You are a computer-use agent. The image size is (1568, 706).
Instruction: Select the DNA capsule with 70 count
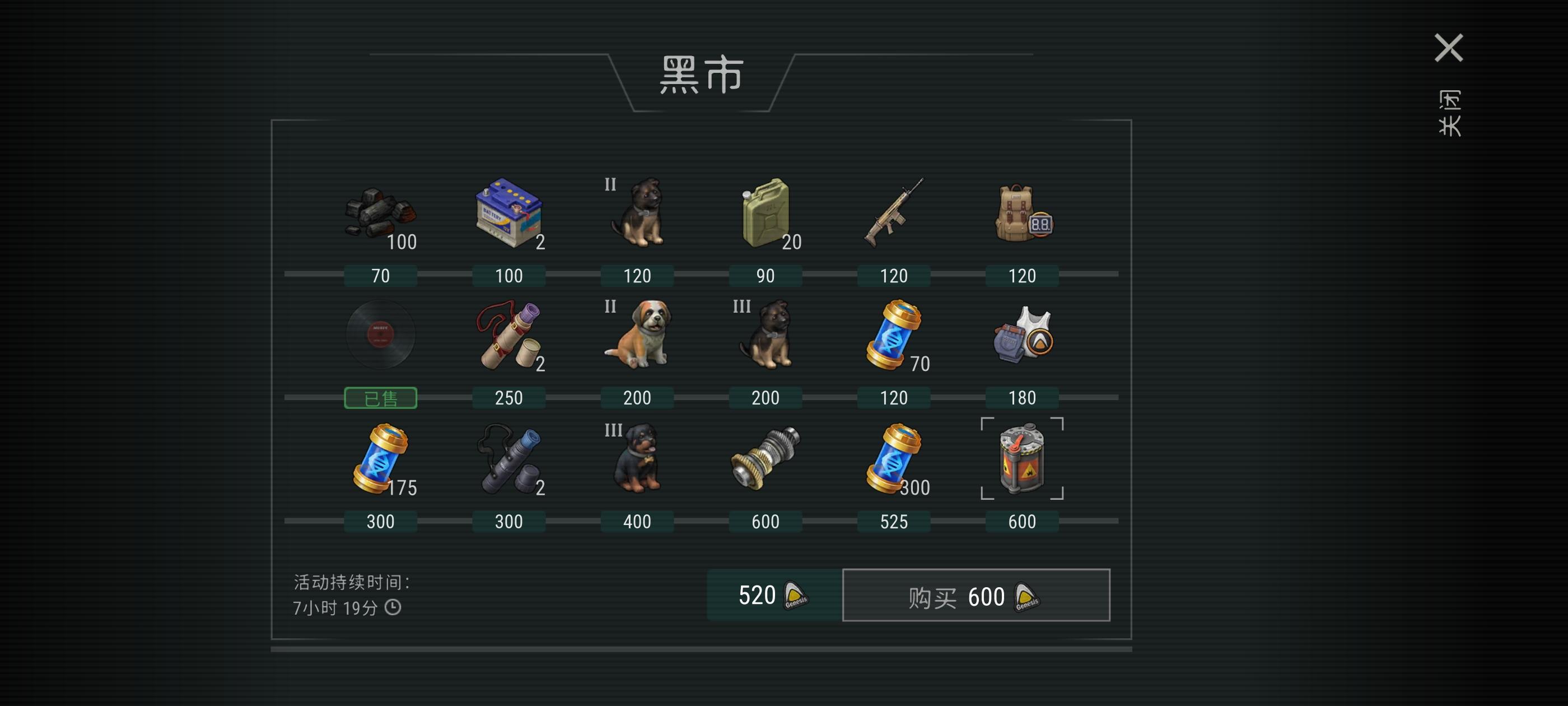click(894, 335)
